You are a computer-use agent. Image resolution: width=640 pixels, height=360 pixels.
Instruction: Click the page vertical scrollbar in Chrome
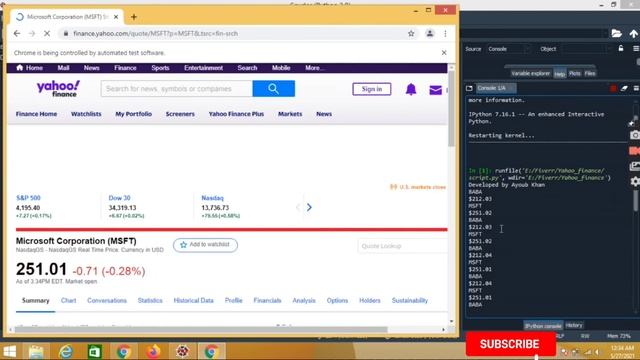(x=451, y=108)
